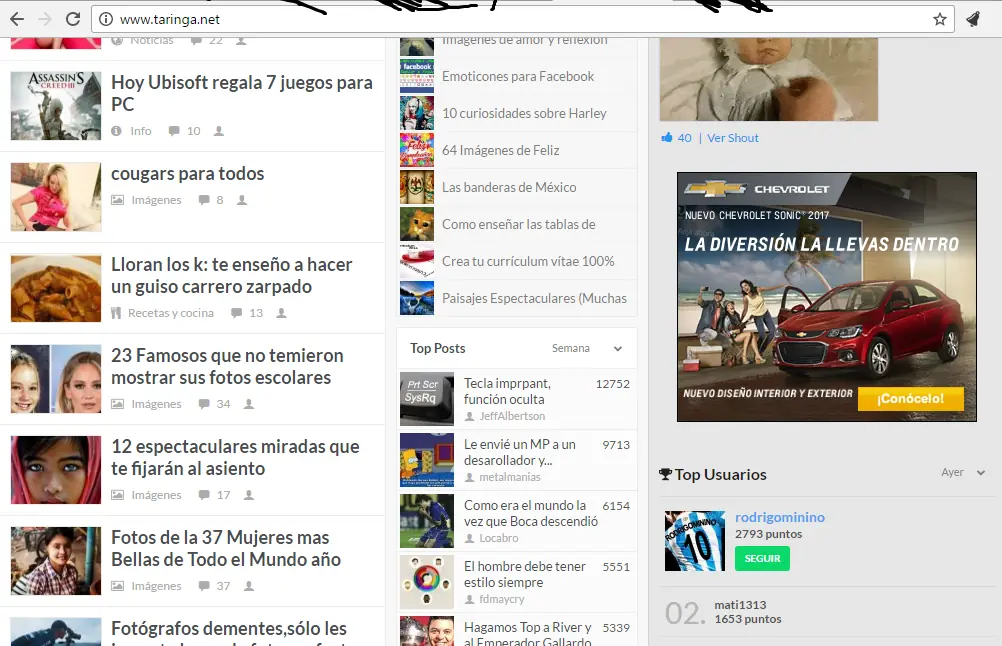This screenshot has width=1002, height=646.
Task: Click comment icon on 23 Famosos post
Action: coord(204,404)
